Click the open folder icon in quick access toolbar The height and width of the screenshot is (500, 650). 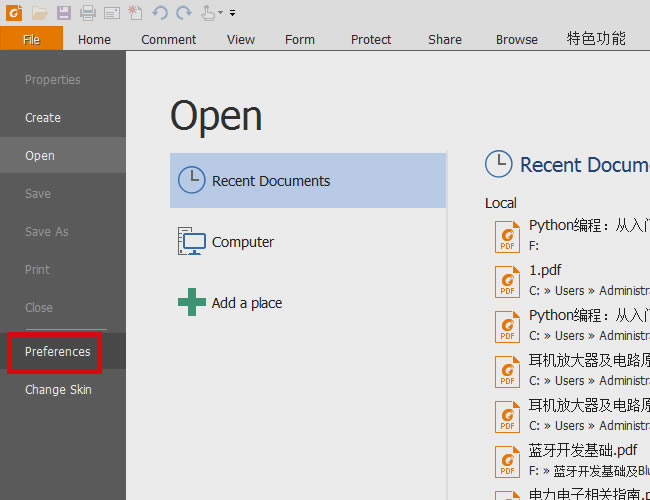(x=39, y=13)
